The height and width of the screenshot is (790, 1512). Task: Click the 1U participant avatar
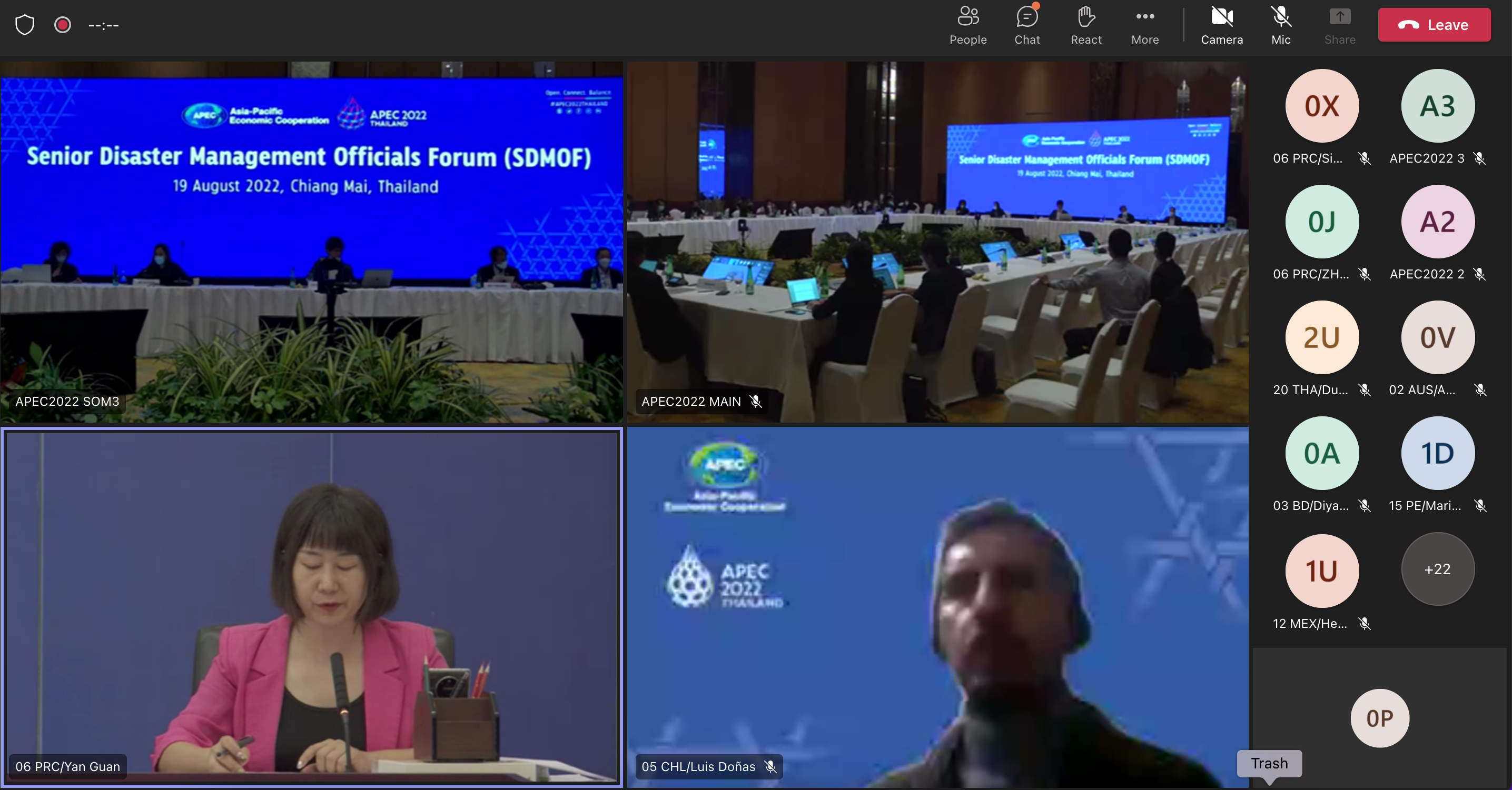1322,571
